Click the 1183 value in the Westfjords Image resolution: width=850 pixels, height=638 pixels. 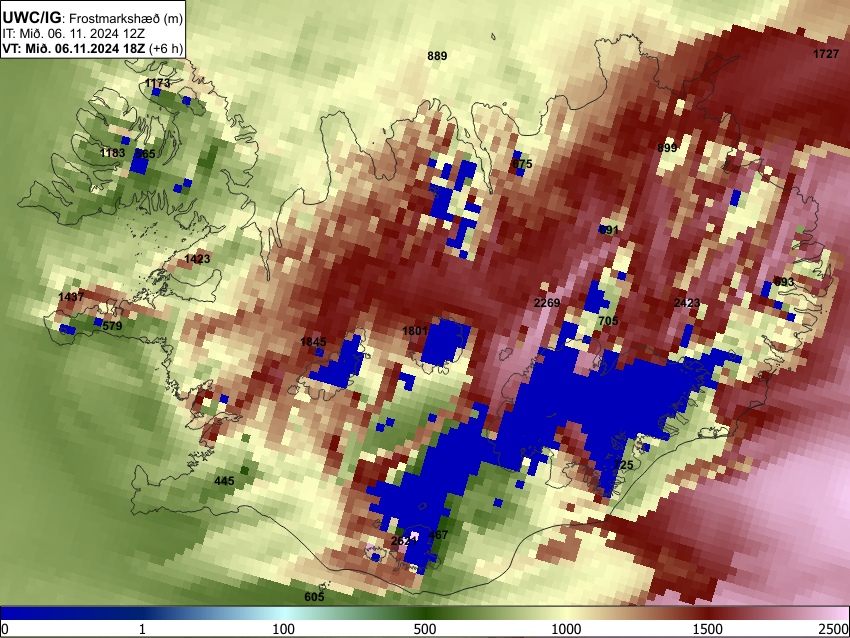[x=112, y=153]
